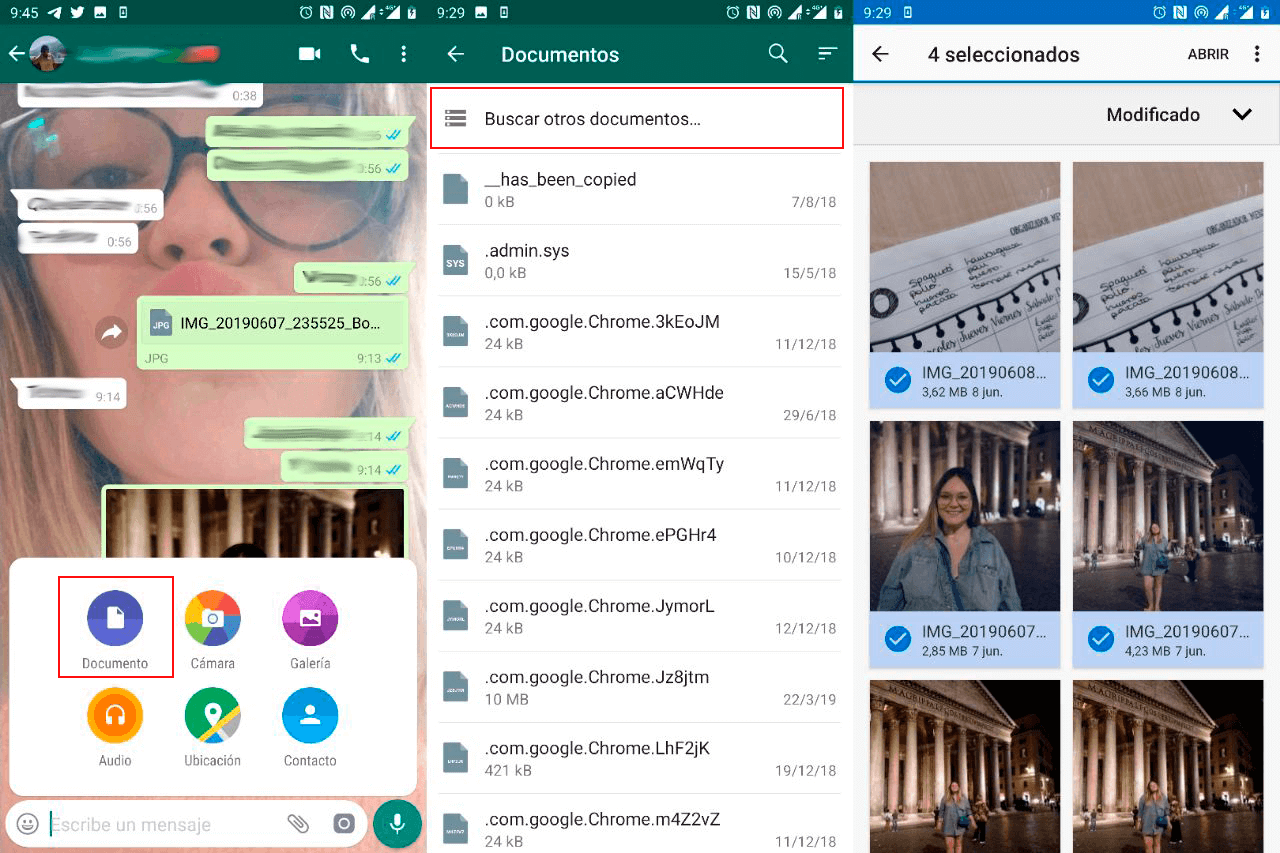The width and height of the screenshot is (1280, 853).
Task: Toggle selection of 4,23 MB image
Action: click(x=1101, y=638)
